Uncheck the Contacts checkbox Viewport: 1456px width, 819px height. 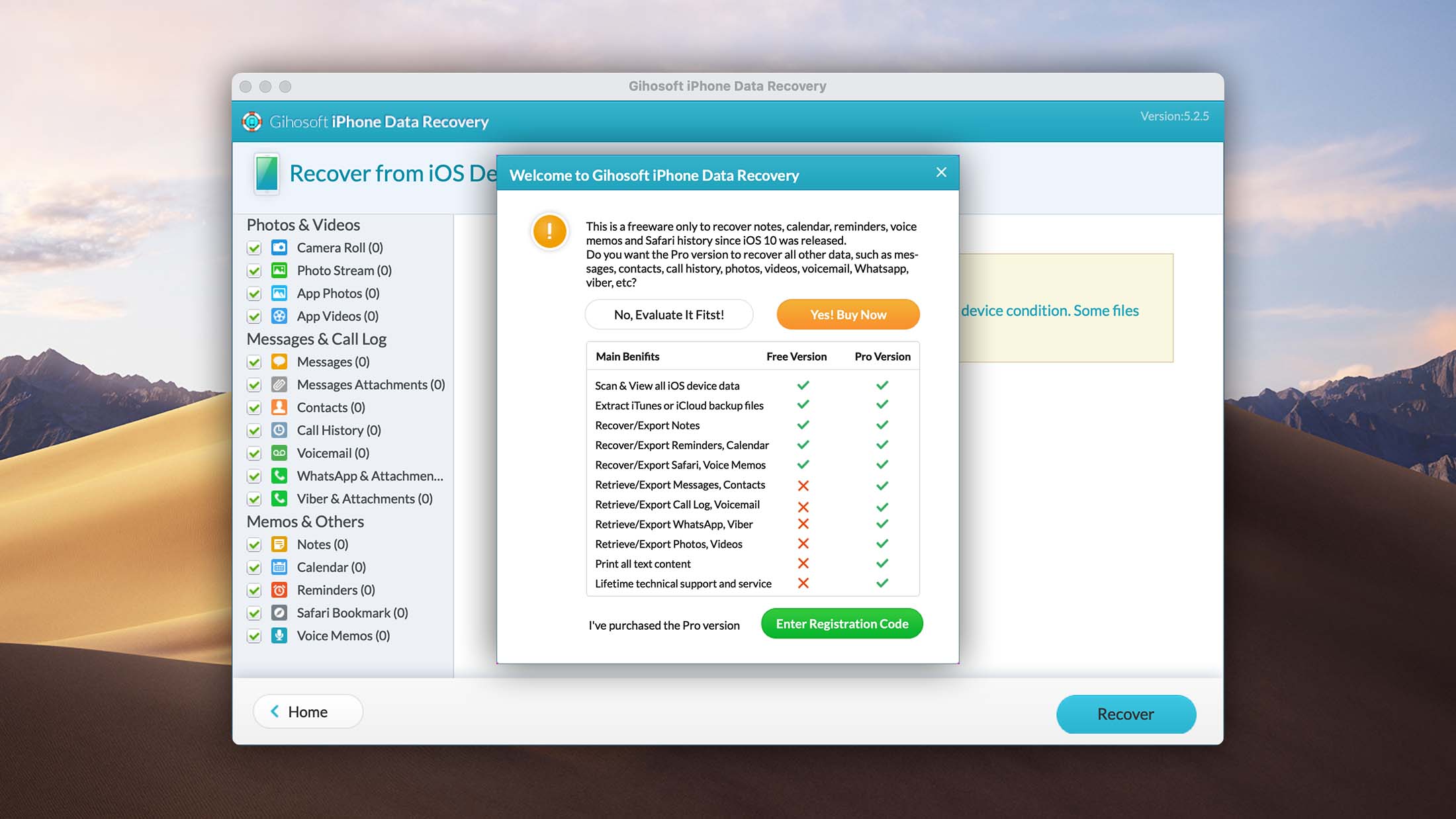[254, 408]
